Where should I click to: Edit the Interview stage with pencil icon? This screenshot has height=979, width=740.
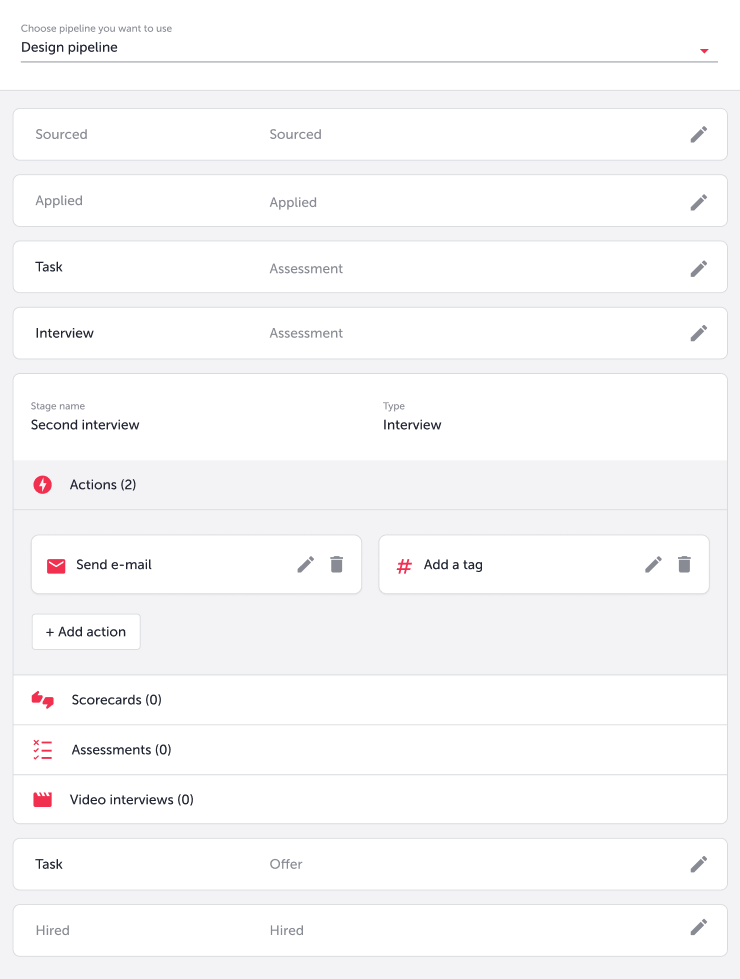(699, 333)
